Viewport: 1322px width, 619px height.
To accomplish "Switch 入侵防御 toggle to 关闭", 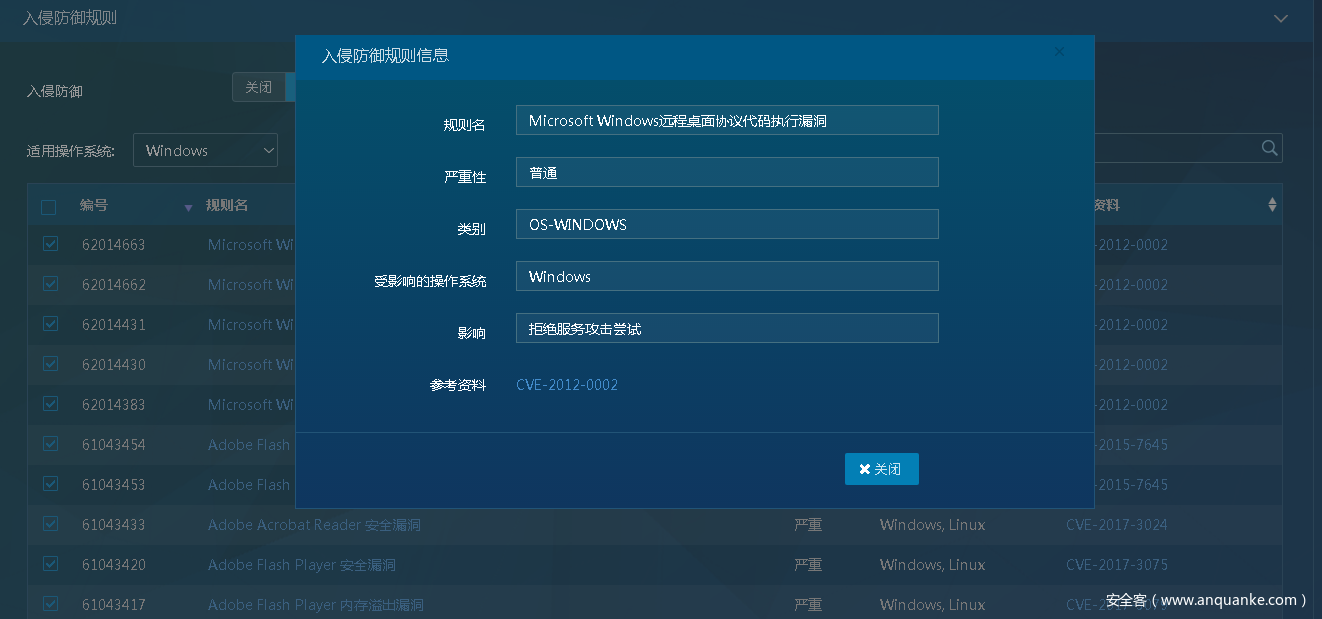I will 258,87.
